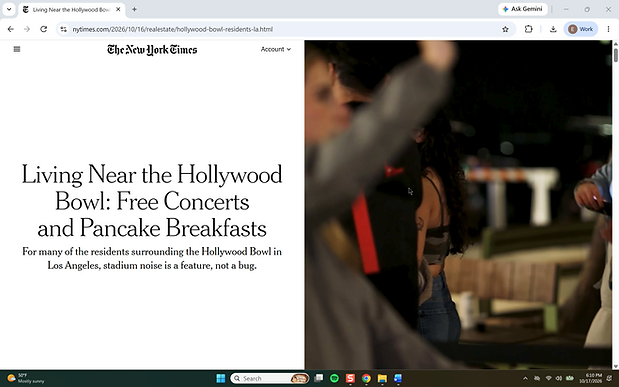Open the weather widget showing Mostly sunny
Viewport: 619px width, 387px height.
point(26,378)
